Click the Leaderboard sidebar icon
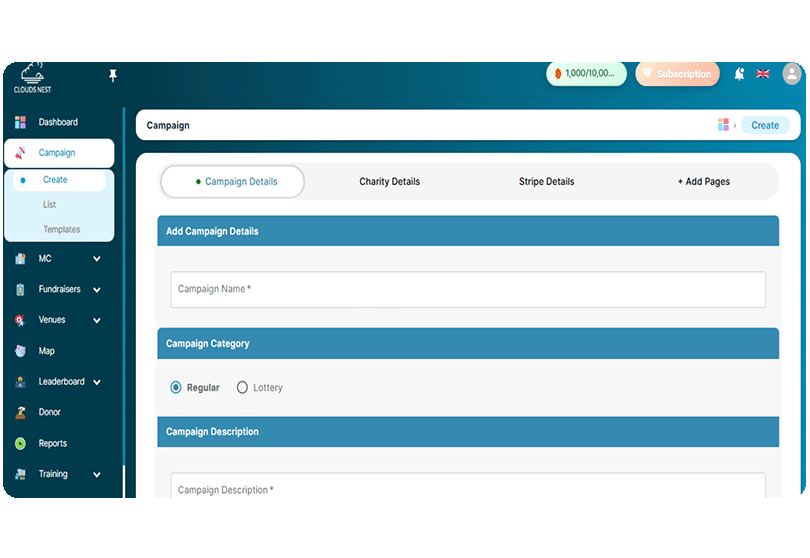Screen dimensions: 810x558 pyautogui.click(x=20, y=382)
